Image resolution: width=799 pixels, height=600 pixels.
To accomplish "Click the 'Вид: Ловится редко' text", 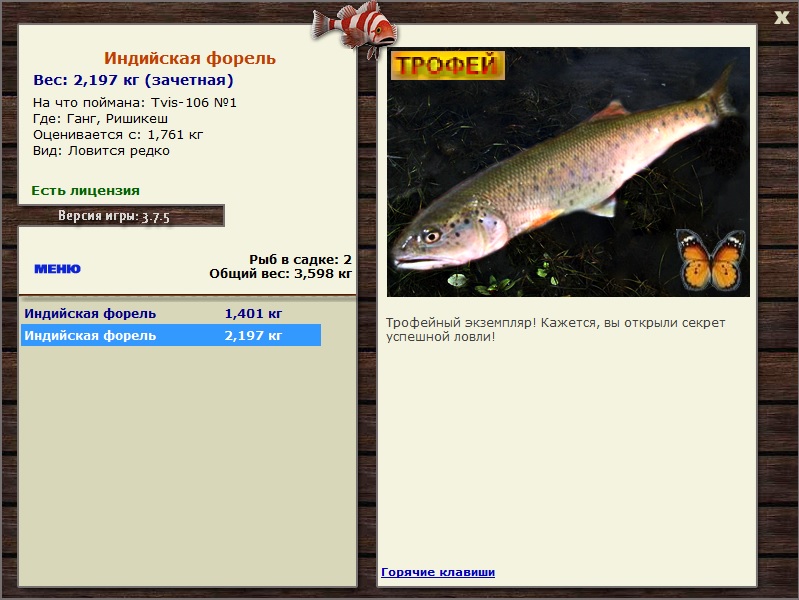I will tap(101, 151).
